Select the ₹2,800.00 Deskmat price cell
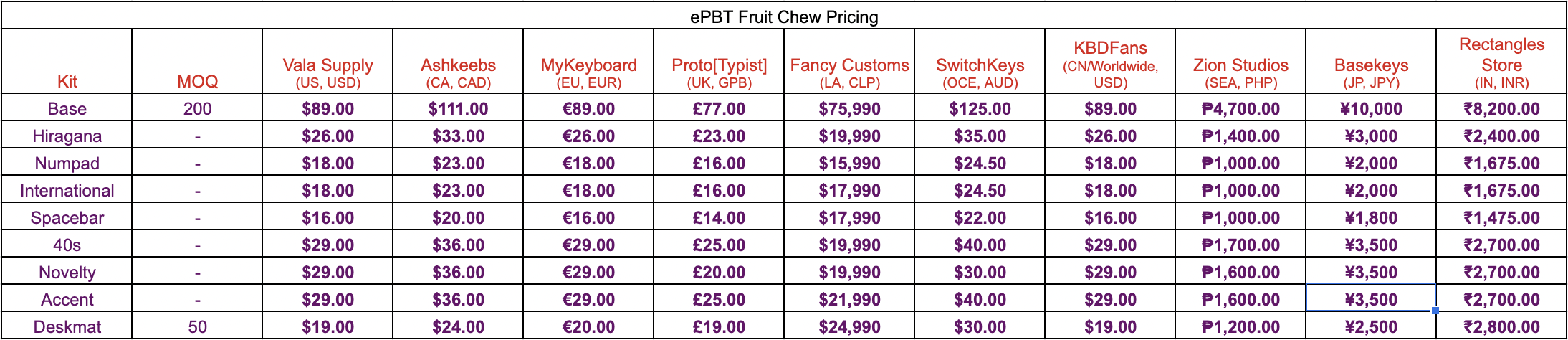Image resolution: width=1568 pixels, height=340 pixels. [x=1501, y=326]
